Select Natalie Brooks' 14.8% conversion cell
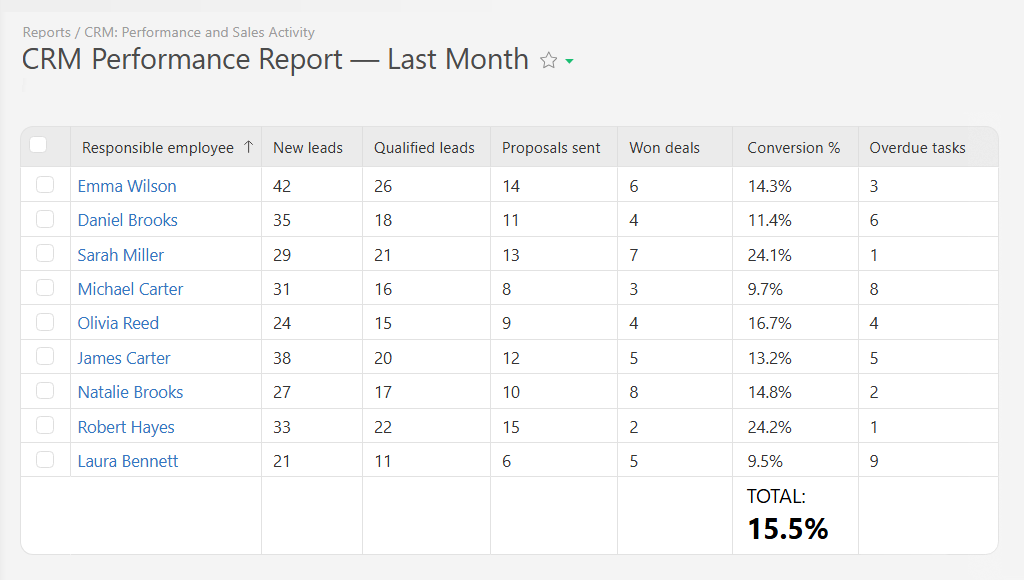The image size is (1024, 580). click(795, 391)
